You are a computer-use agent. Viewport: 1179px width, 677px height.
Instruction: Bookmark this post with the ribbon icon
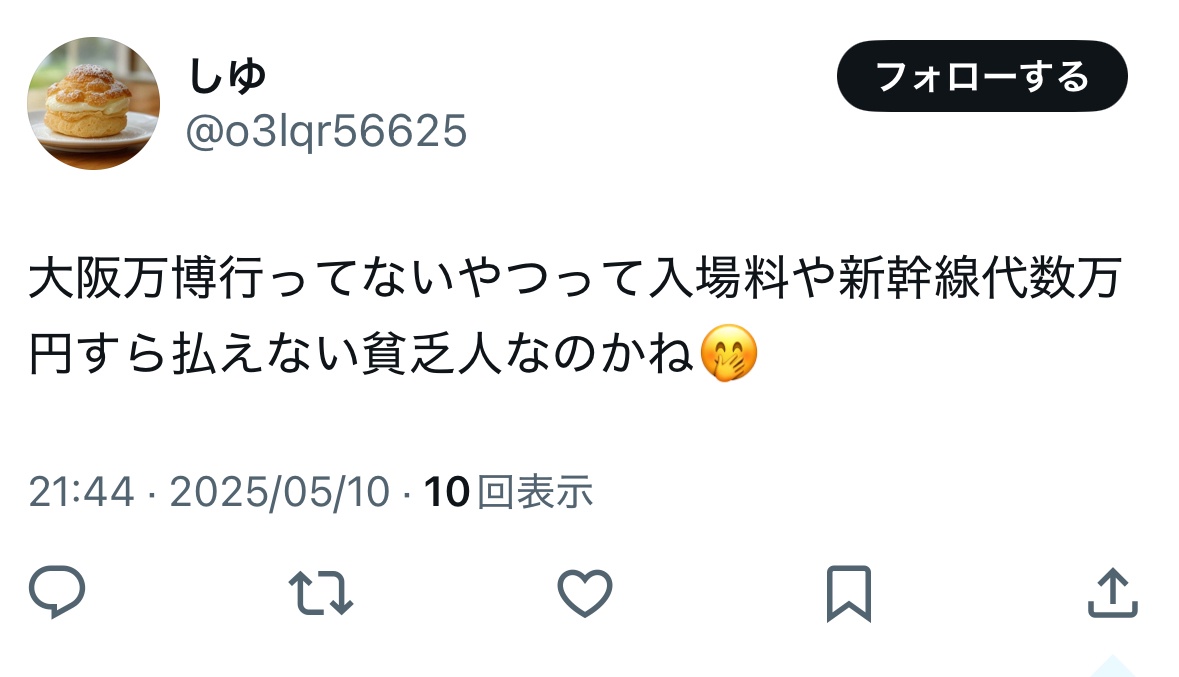coord(849,594)
